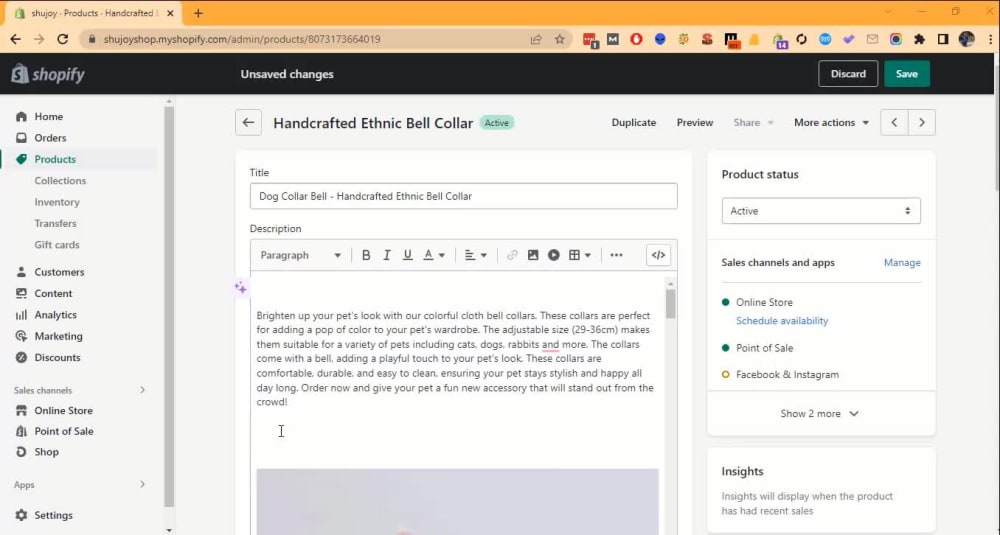Click the Preview button
The width and height of the screenshot is (1000, 535).
(x=695, y=122)
